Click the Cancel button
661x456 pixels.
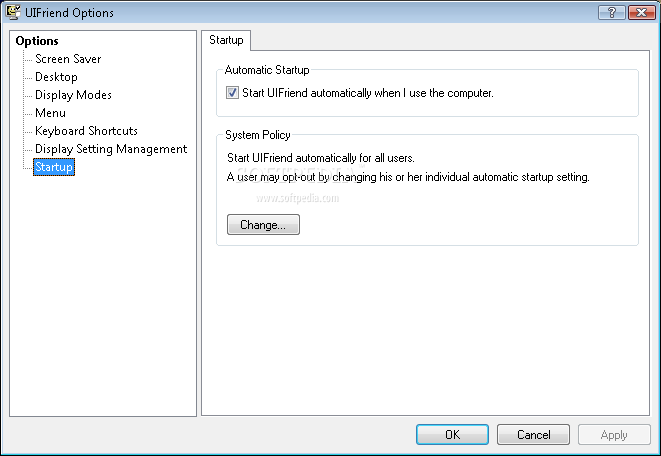(533, 435)
